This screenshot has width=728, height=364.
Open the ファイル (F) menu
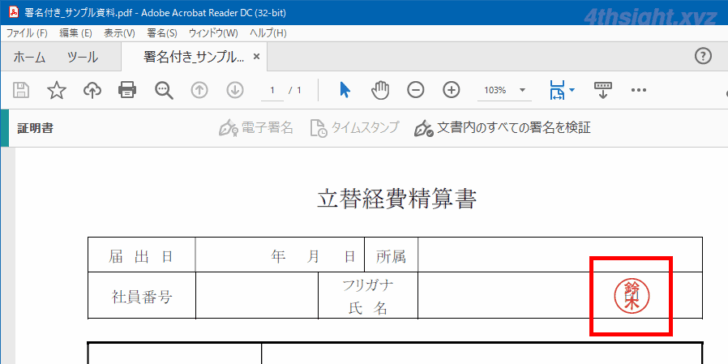(27, 33)
